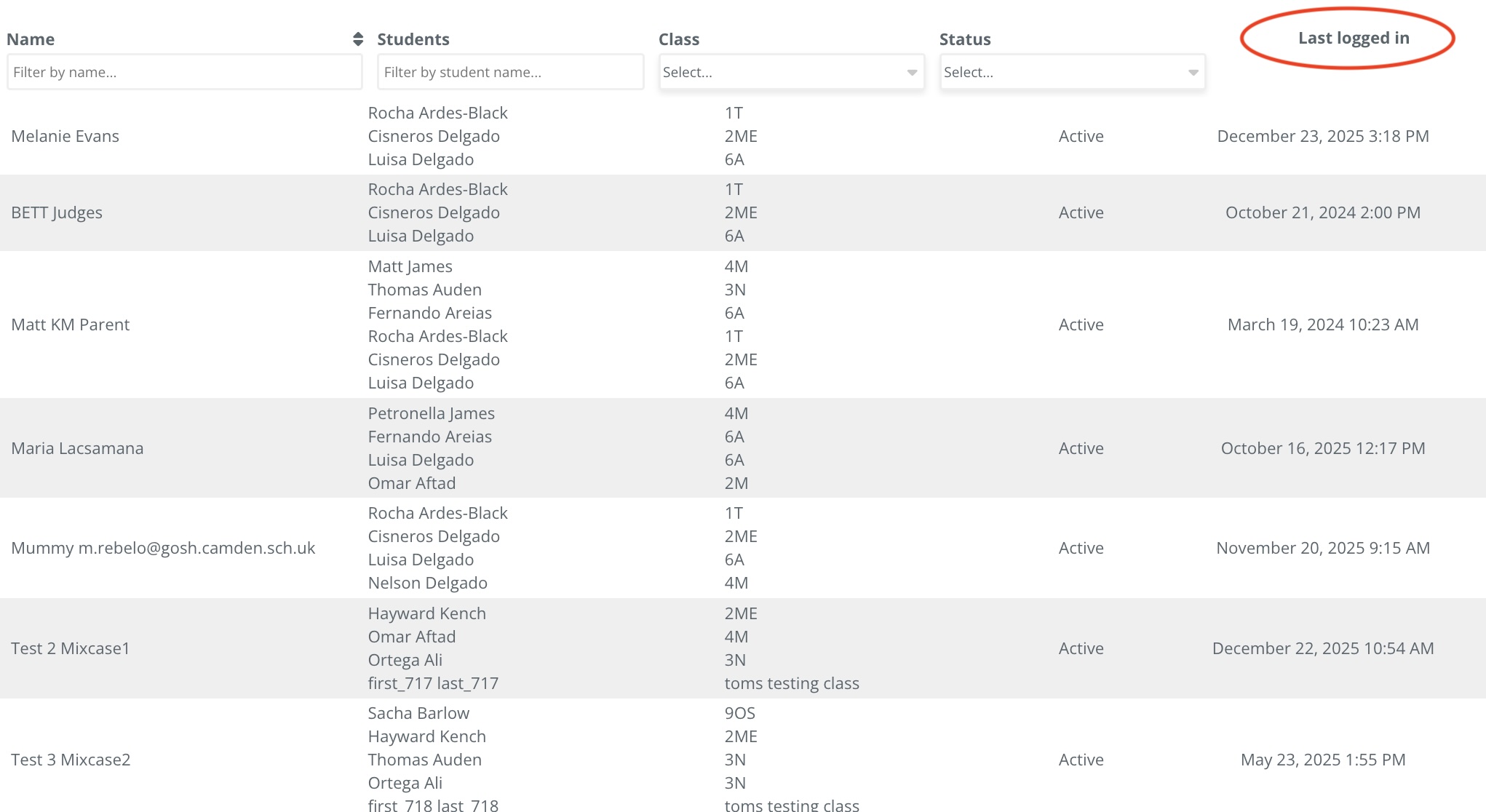The image size is (1486, 812).
Task: Focus the Filter by student name input
Action: (510, 72)
